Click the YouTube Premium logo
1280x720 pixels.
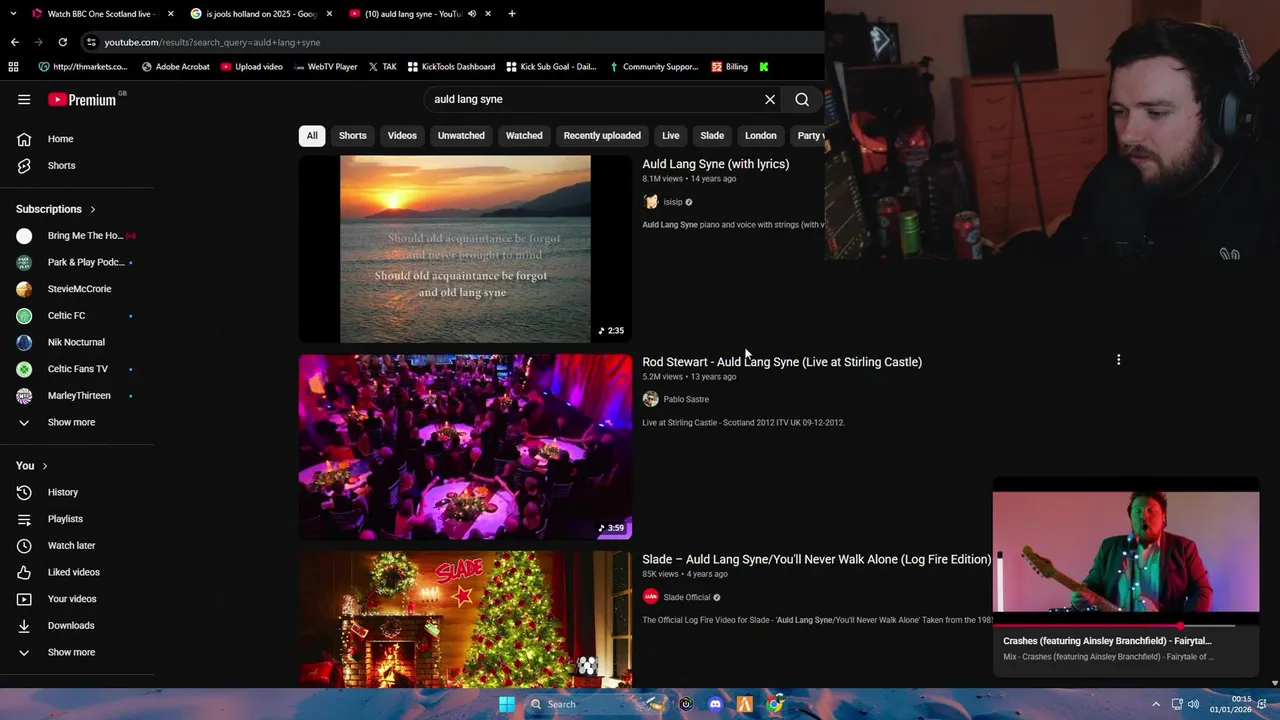(84, 99)
